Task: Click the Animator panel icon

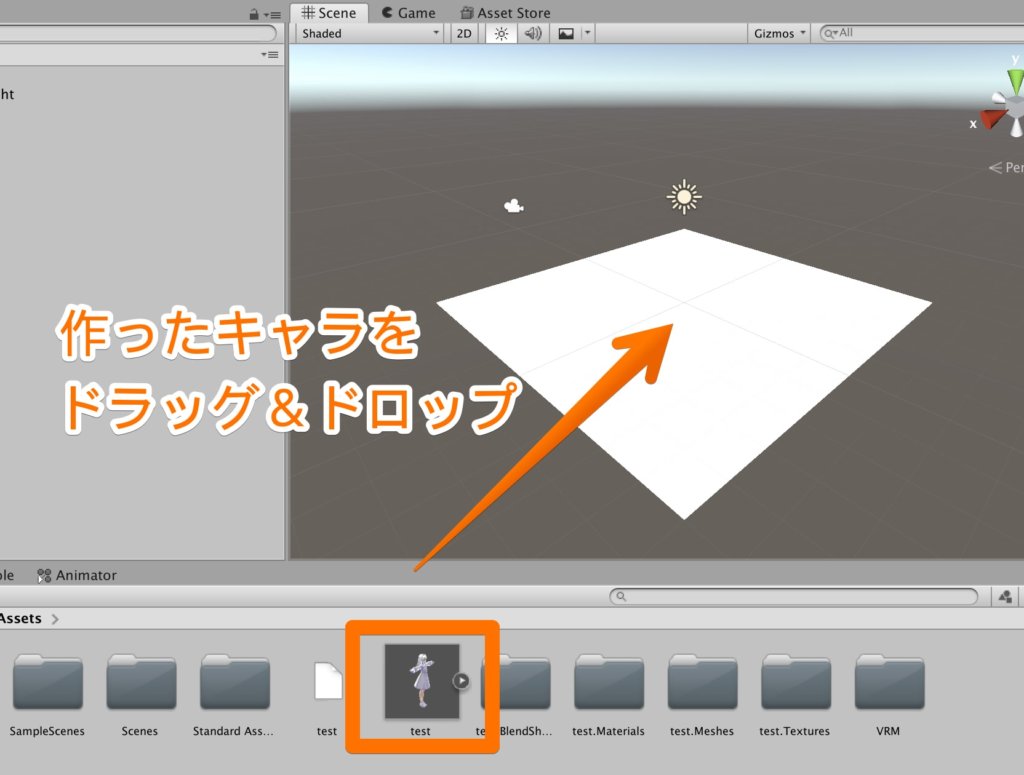Action: click(44, 575)
